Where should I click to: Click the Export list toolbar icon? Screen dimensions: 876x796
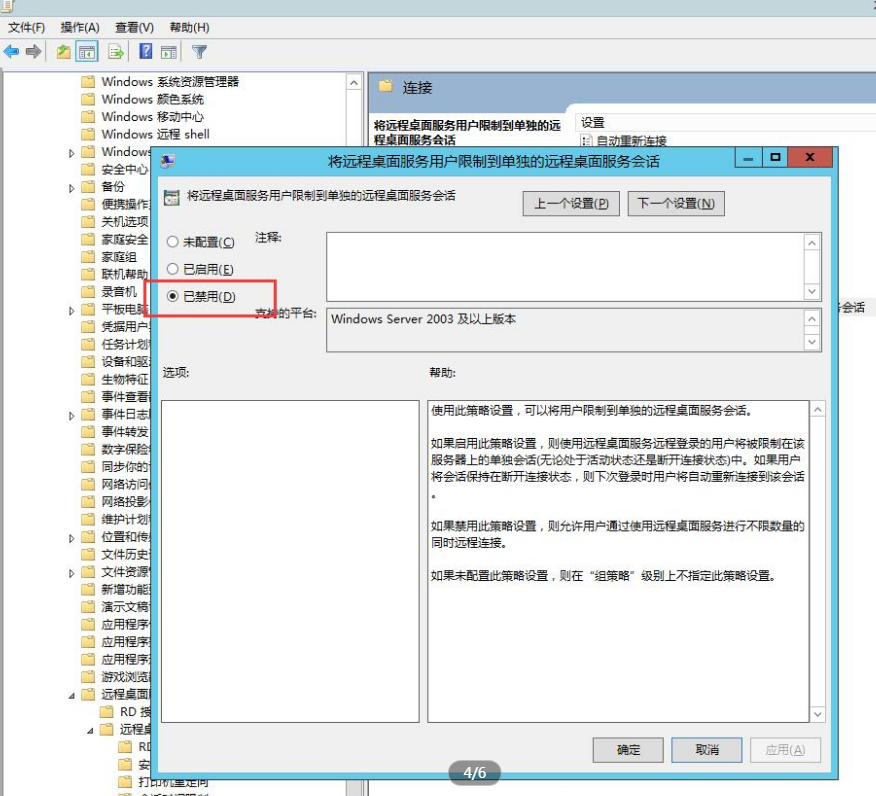coord(116,52)
